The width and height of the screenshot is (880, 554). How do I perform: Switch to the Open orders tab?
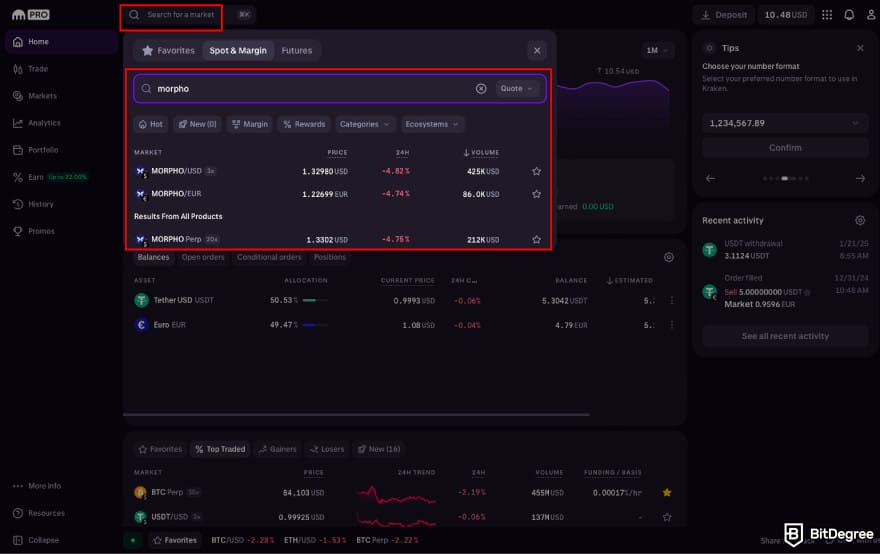coord(203,257)
